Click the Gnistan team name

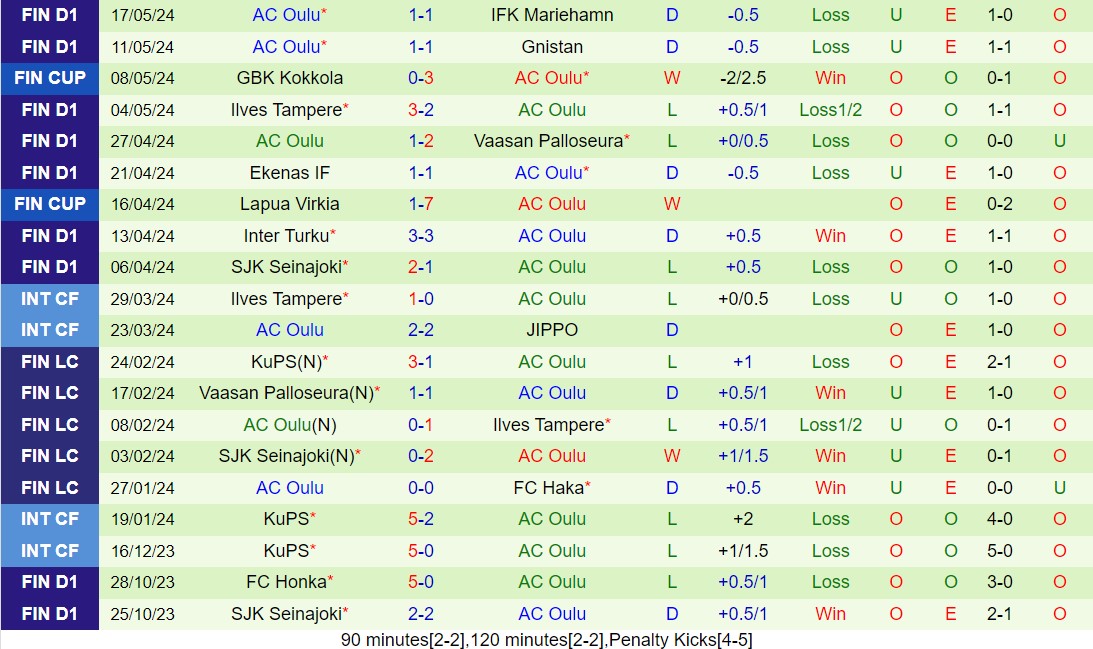pyautogui.click(x=552, y=47)
